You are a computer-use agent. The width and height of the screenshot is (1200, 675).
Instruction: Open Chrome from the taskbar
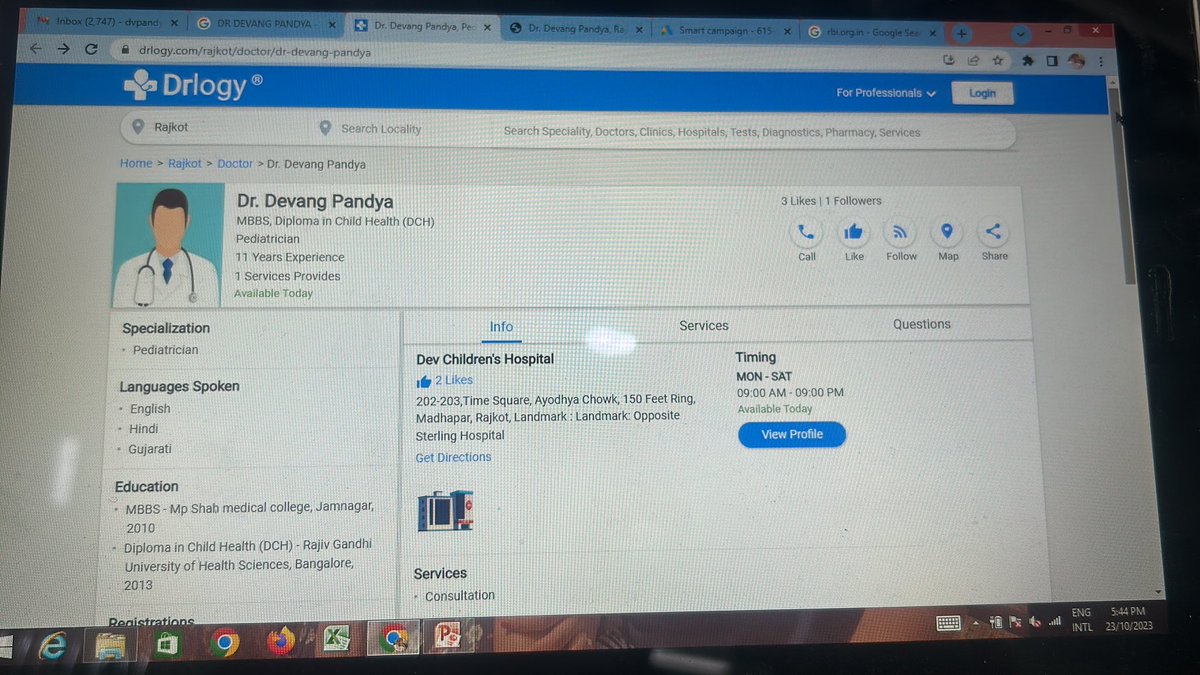223,640
